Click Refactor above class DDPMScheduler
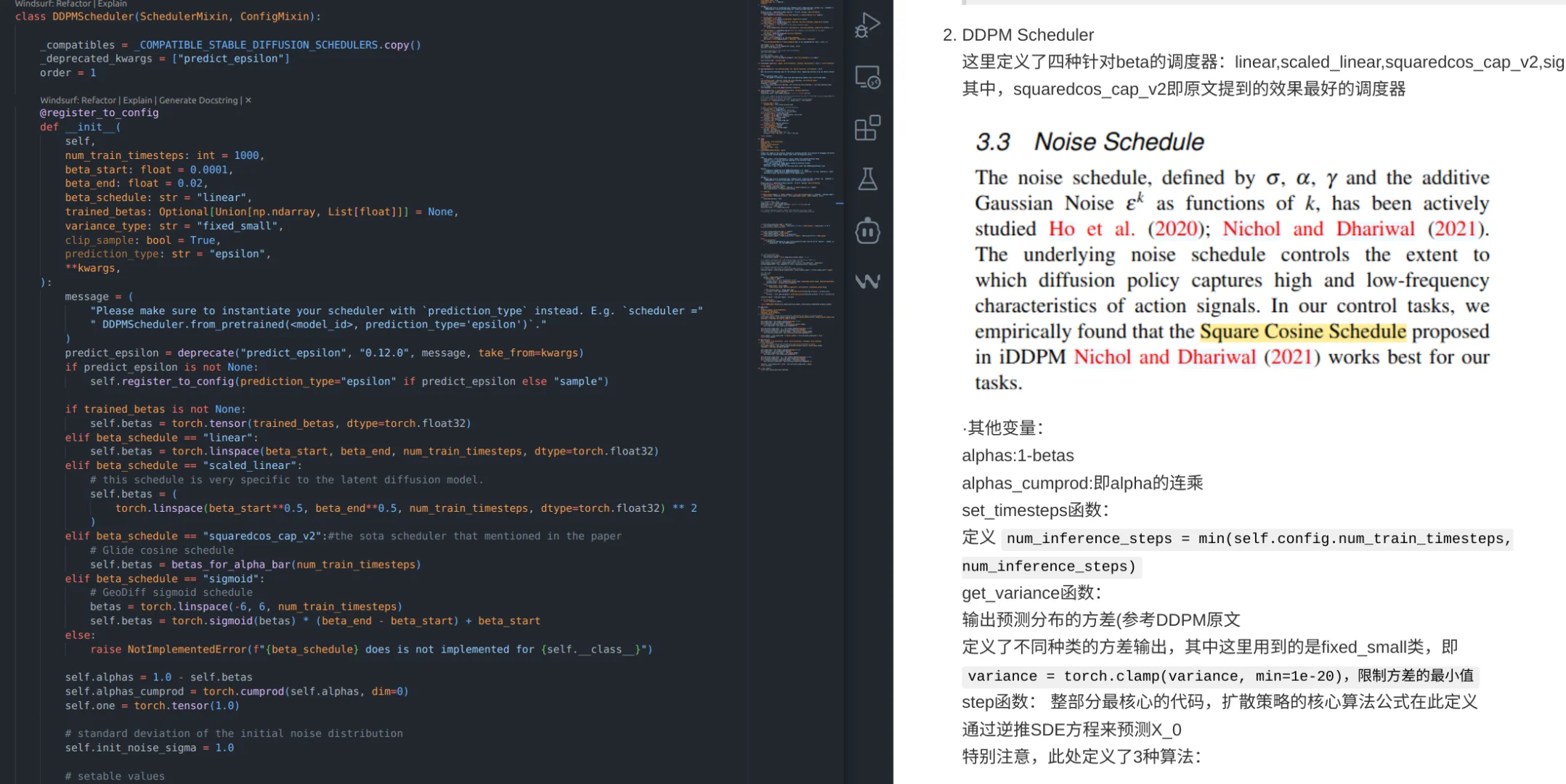 click(x=73, y=4)
